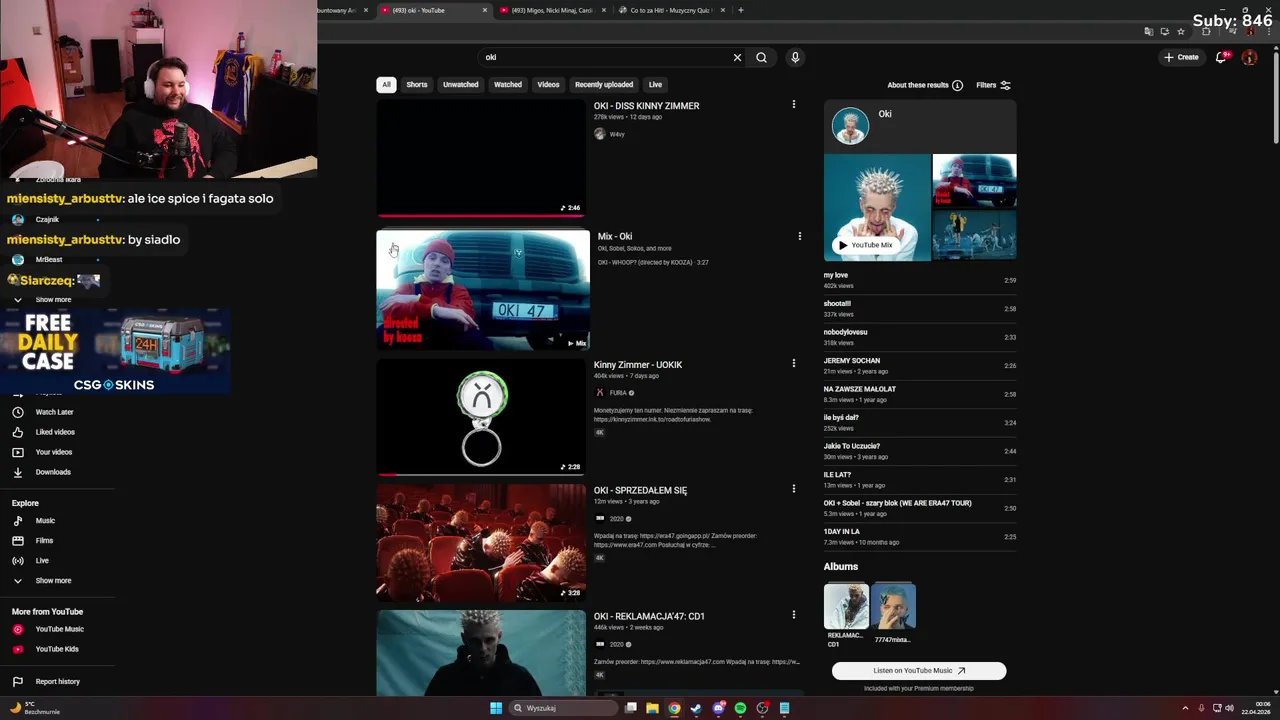This screenshot has width=1280, height=720.
Task: Open Report history flag item
Action: [x=56, y=682]
